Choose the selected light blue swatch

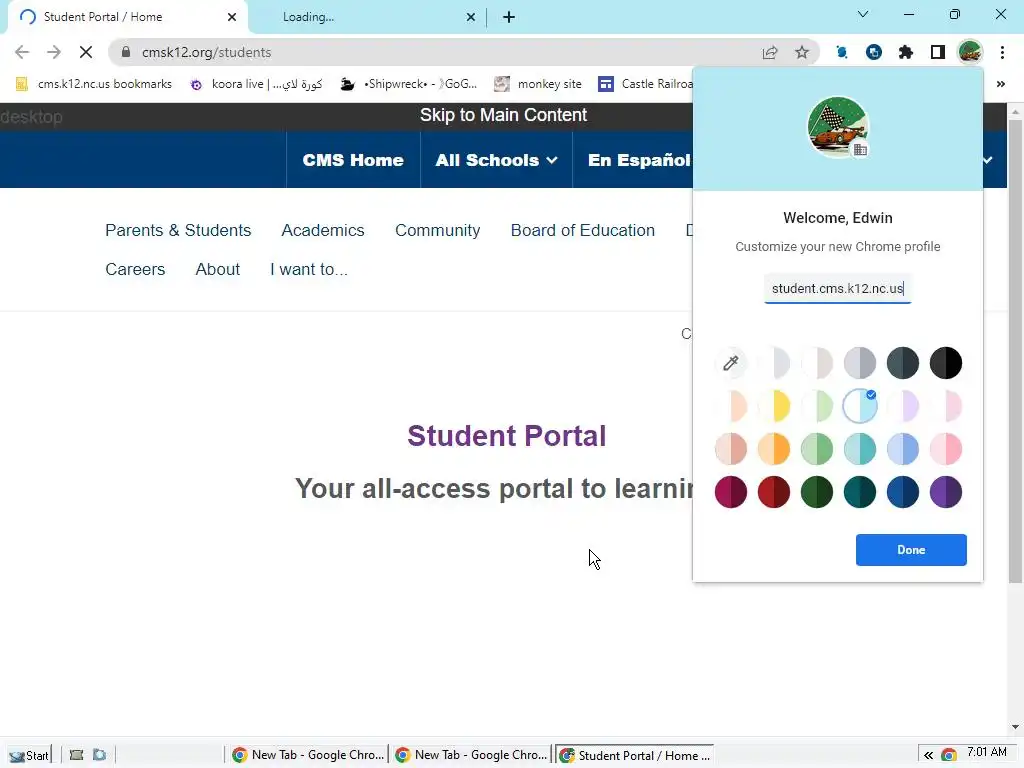860,406
